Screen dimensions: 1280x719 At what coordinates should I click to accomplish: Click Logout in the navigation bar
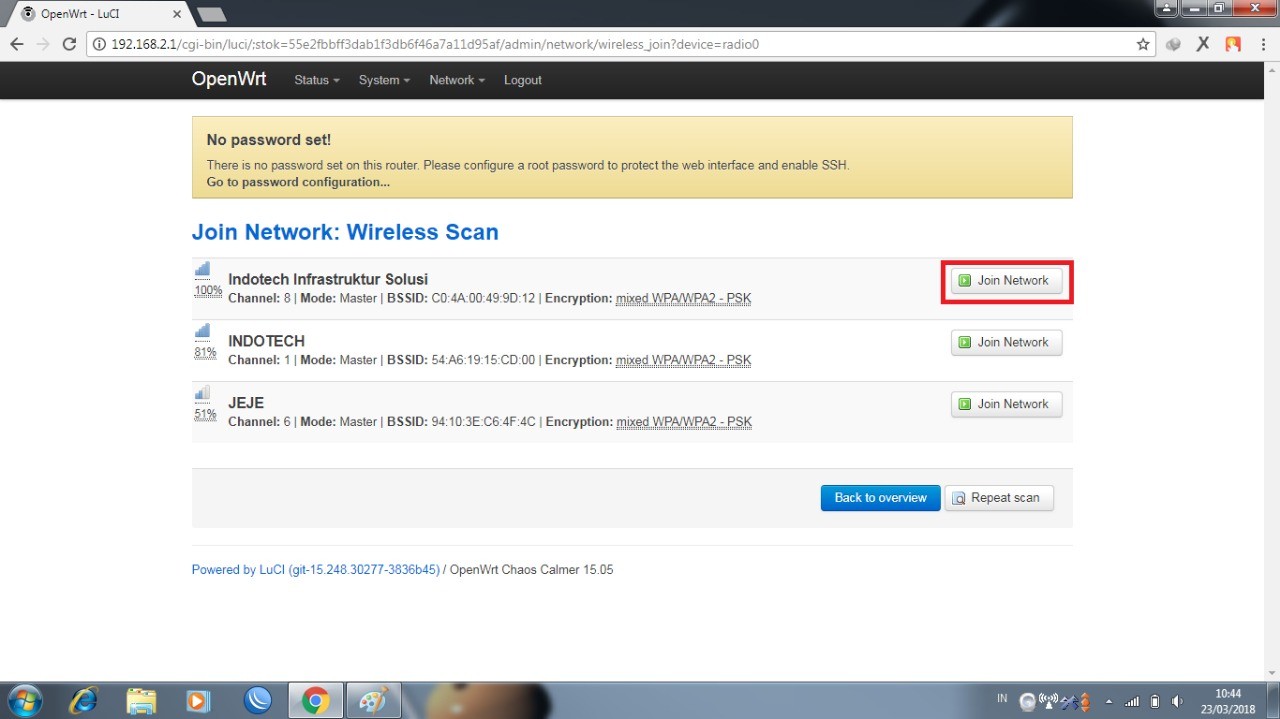click(x=523, y=80)
